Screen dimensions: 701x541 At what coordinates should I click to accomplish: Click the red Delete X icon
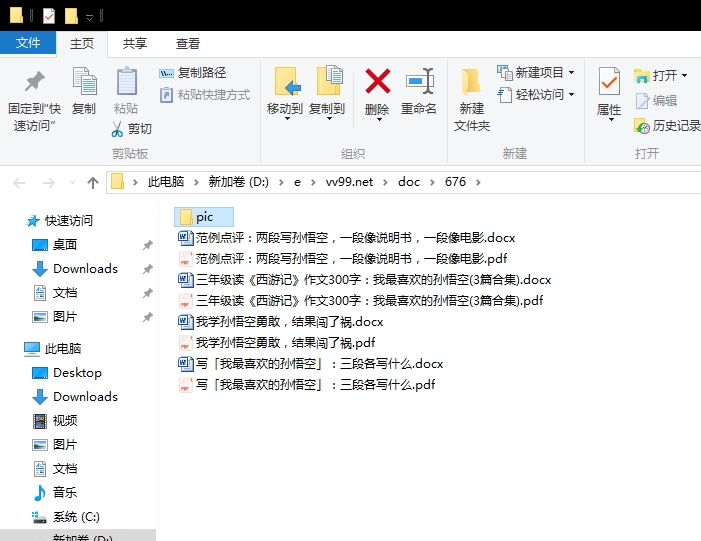378,81
